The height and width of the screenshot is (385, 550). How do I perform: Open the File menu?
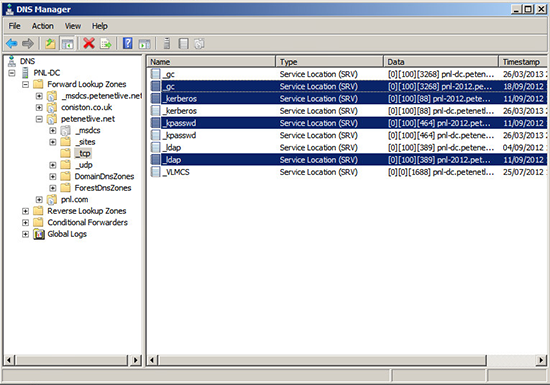pos(14,26)
